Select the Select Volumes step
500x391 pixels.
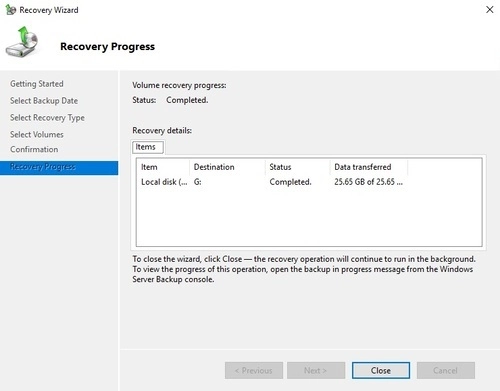[37, 134]
